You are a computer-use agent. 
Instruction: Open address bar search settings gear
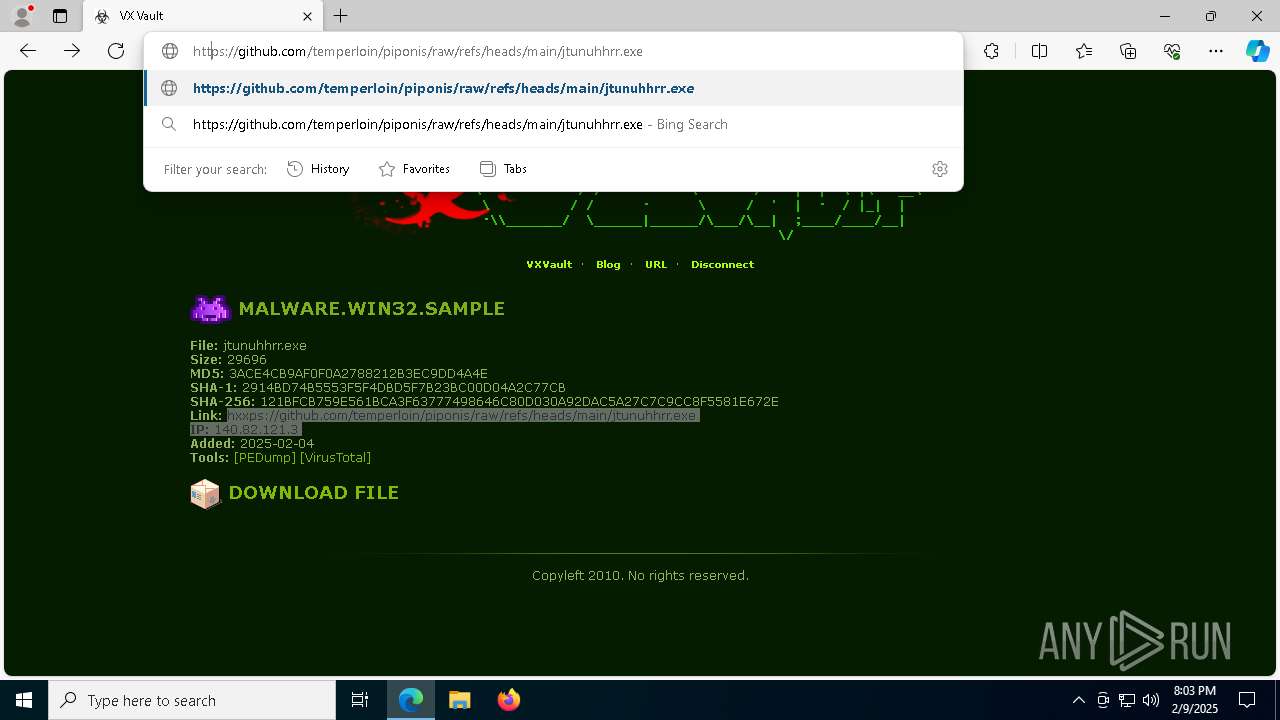coord(939,169)
